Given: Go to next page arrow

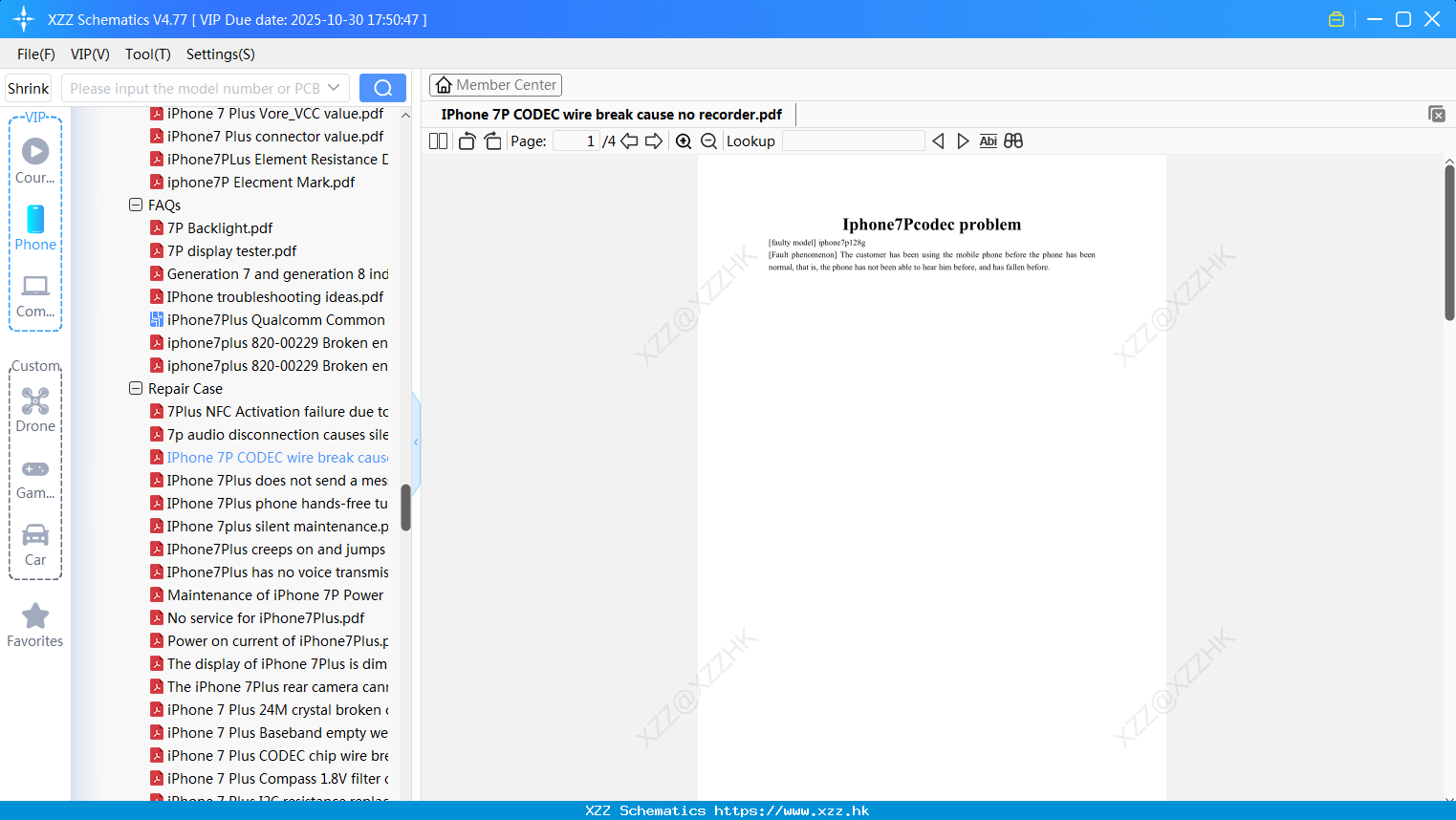Looking at the screenshot, I should coord(654,140).
